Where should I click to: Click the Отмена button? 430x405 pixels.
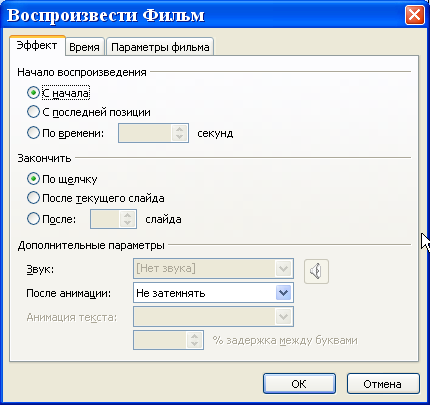pyautogui.click(x=383, y=384)
